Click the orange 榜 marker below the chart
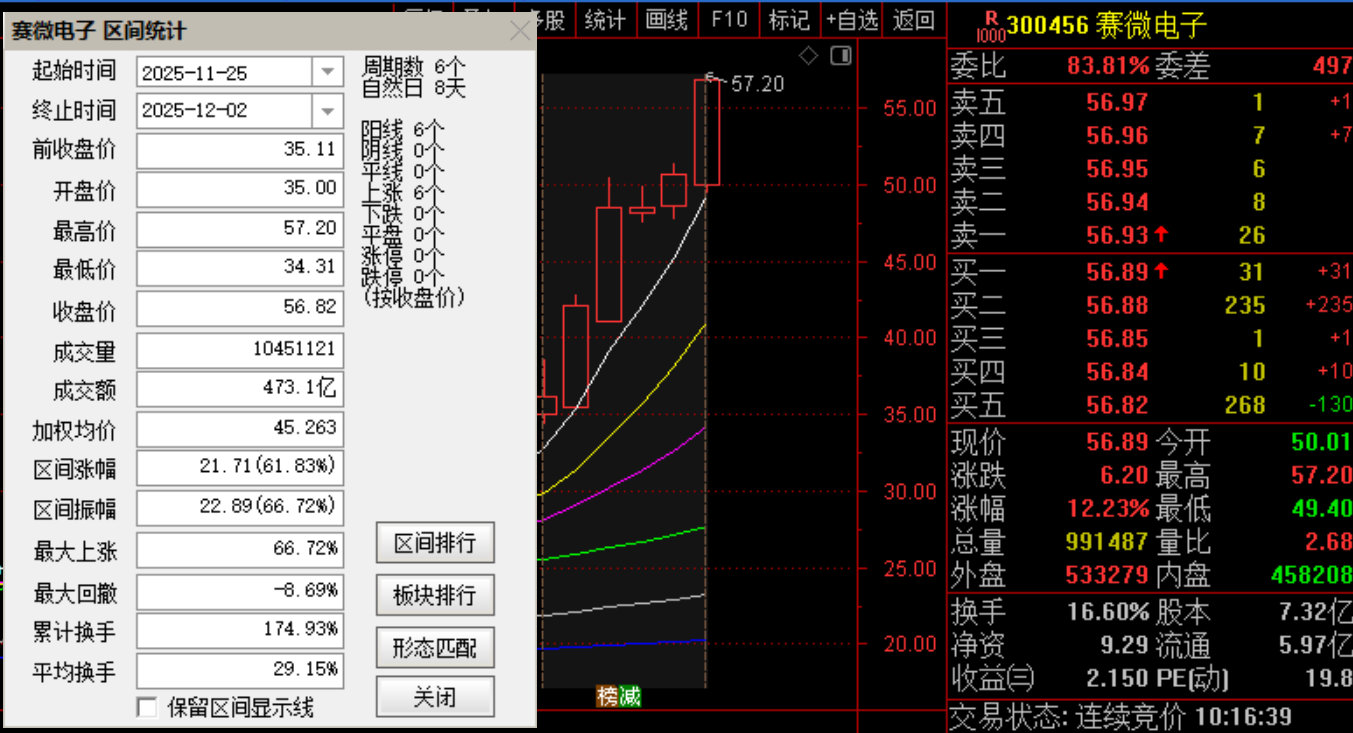 [607, 696]
